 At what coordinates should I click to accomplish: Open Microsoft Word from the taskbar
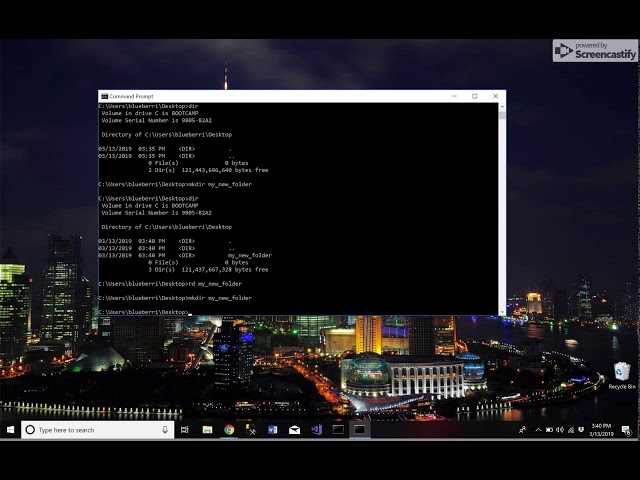tap(273, 430)
